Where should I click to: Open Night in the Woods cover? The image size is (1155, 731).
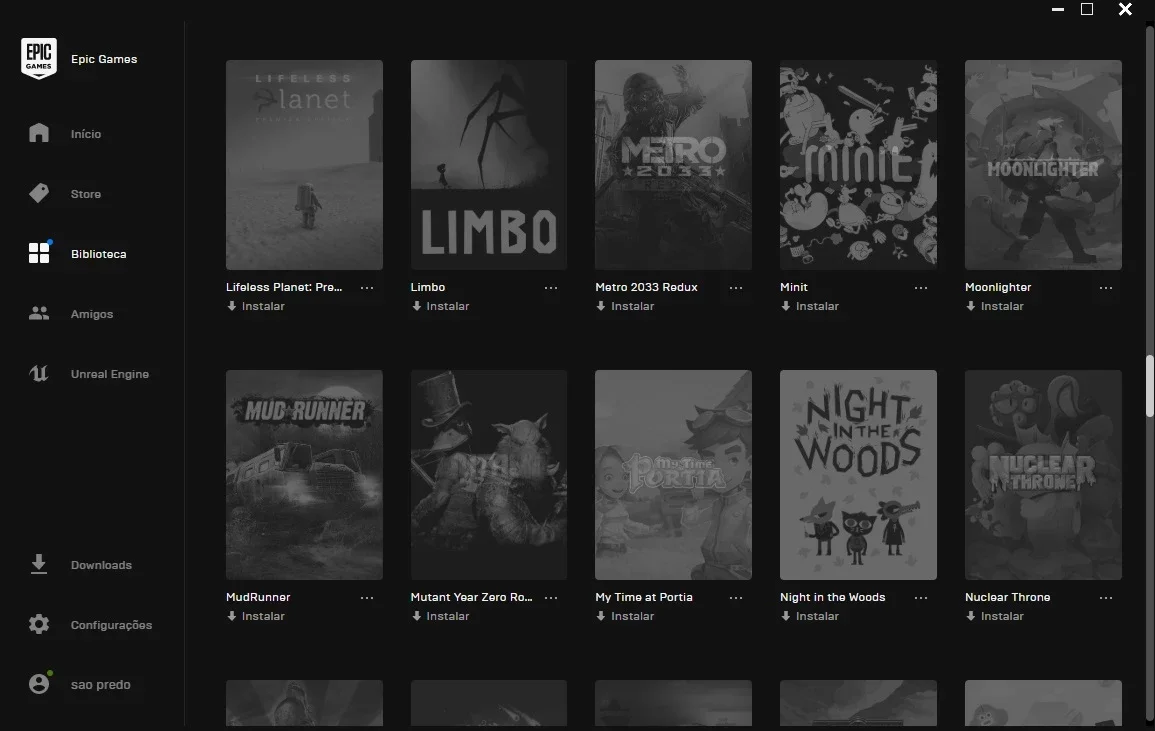(x=858, y=475)
